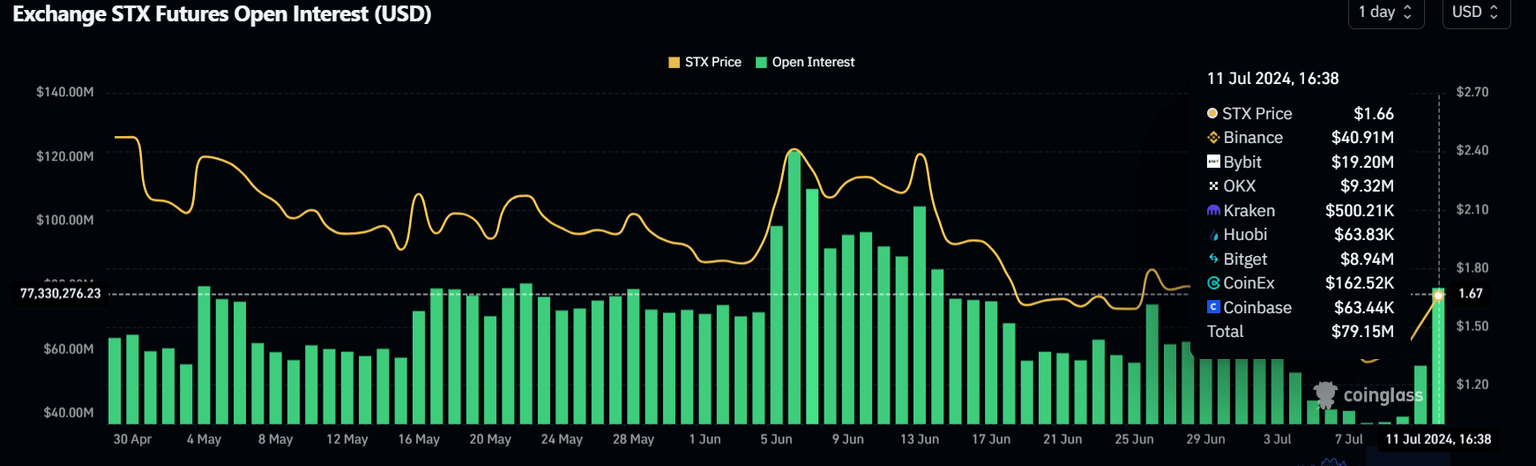Viewport: 1536px width, 466px height.
Task: Click the Bitget icon in the tooltip
Action: click(x=1213, y=259)
